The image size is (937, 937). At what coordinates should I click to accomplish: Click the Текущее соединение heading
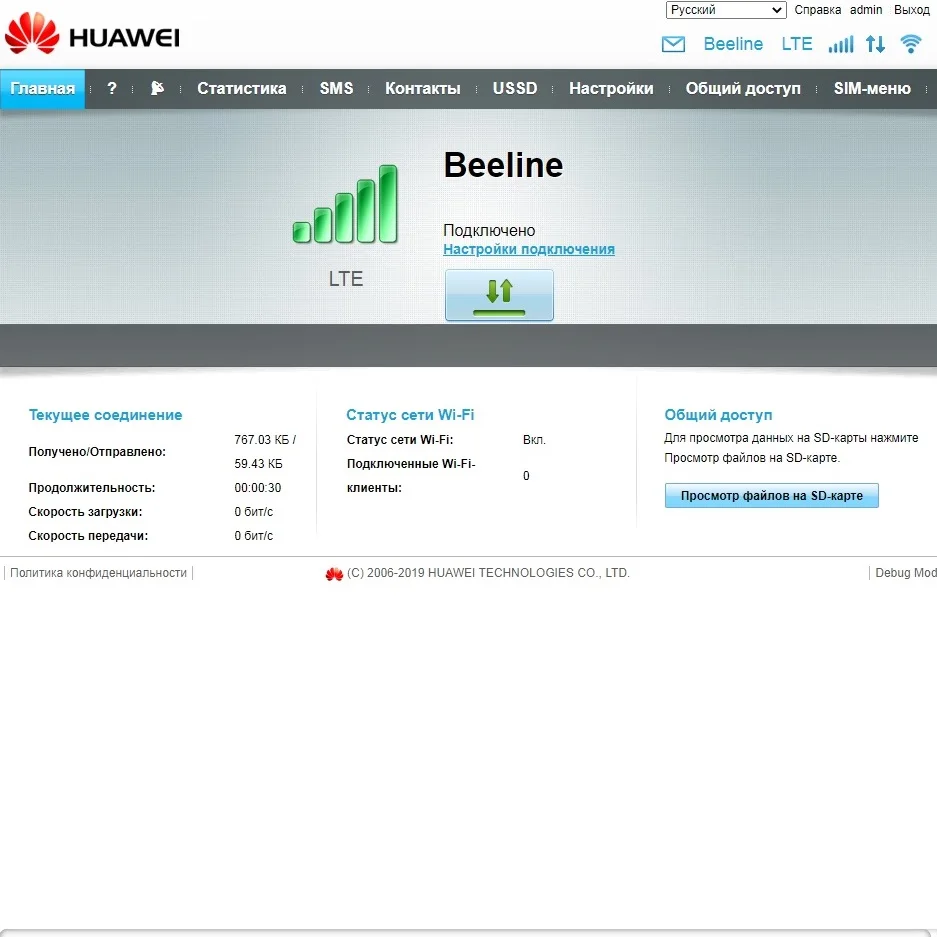(105, 415)
